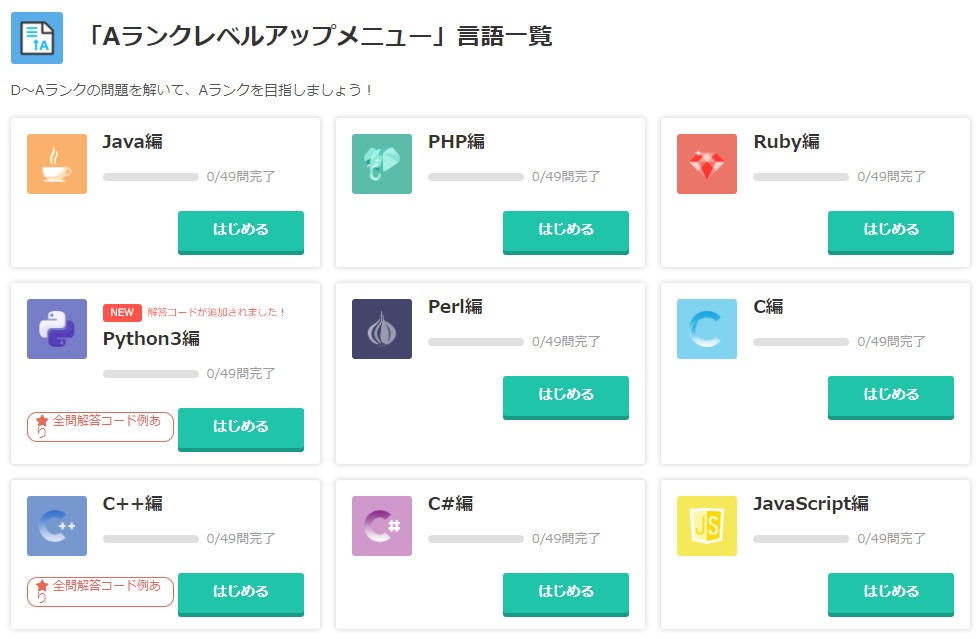Image resolution: width=980 pixels, height=639 pixels.
Task: Start the Python3編 course with はじめる
Action: coord(241,429)
